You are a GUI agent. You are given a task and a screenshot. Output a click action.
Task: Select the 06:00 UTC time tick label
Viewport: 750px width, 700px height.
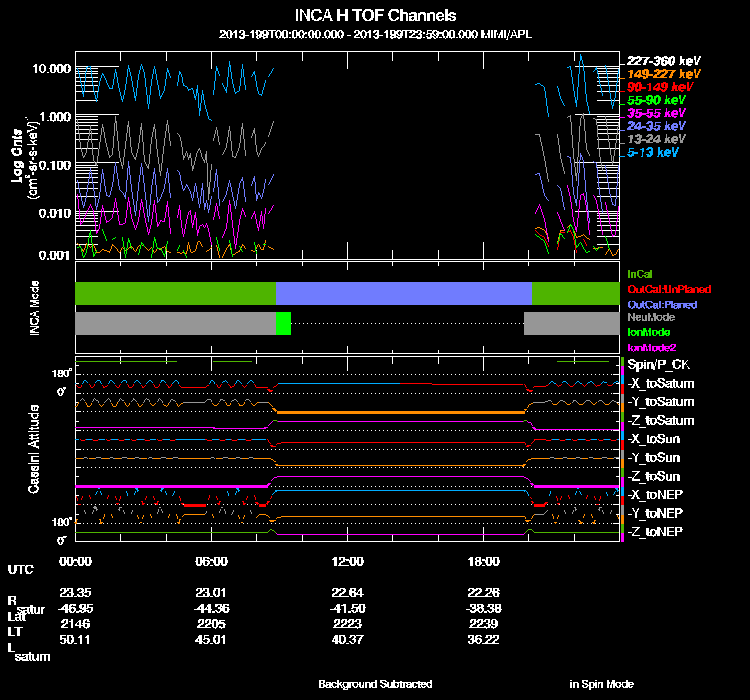[211, 561]
